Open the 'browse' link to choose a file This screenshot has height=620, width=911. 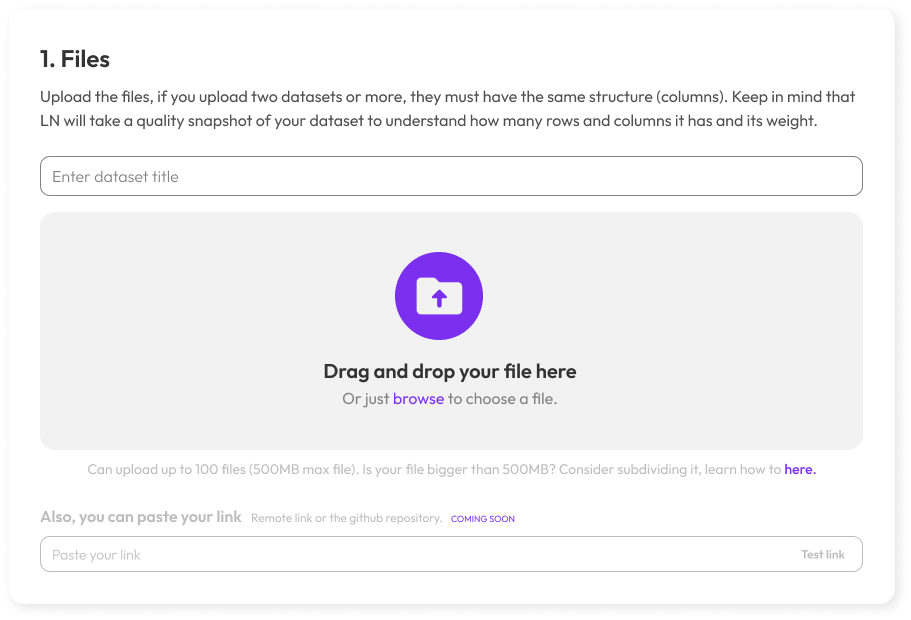coord(418,398)
